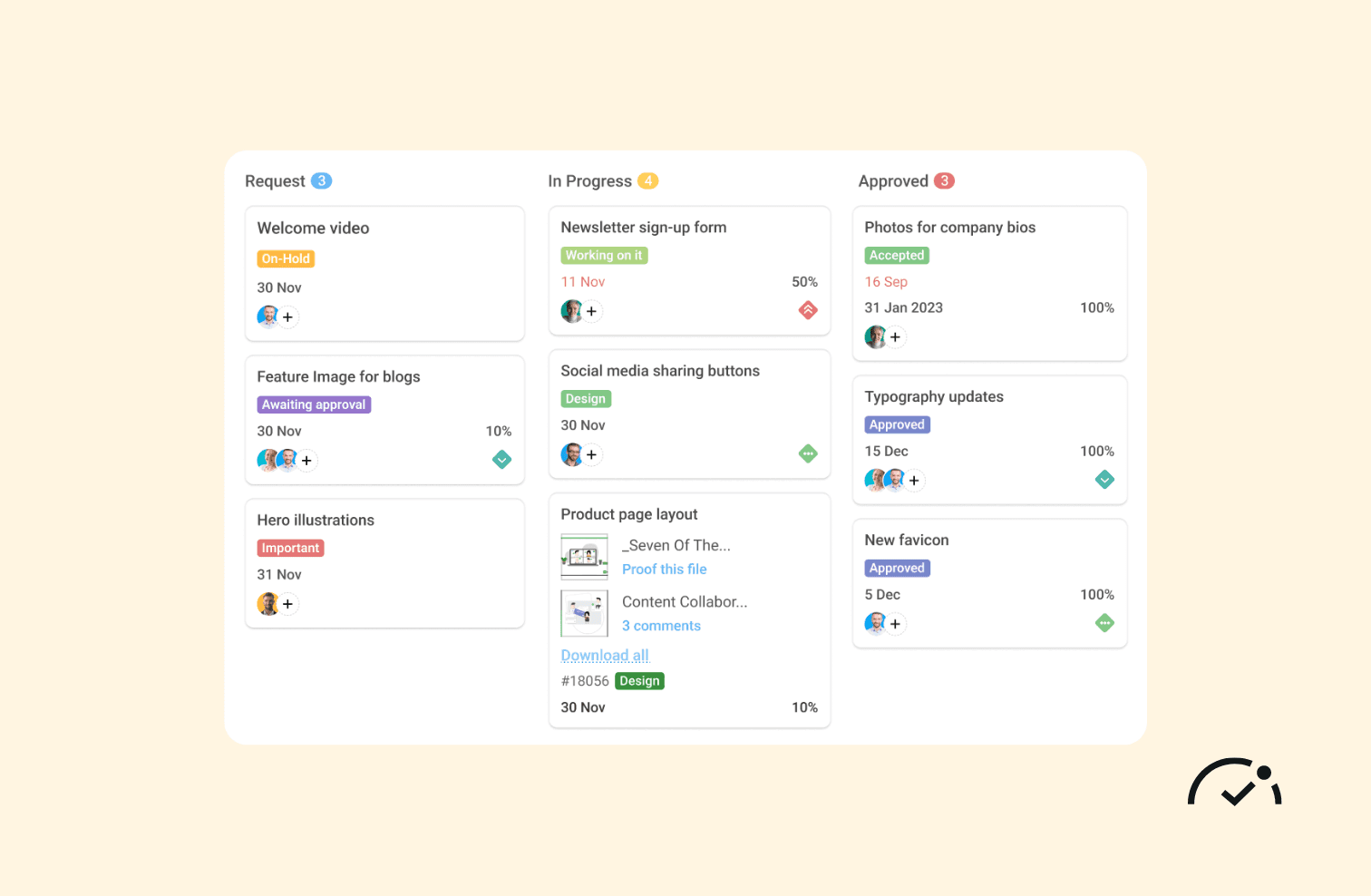This screenshot has height=896, width=1371.
Task: Open Social media sharing buttons title
Action: tap(660, 371)
